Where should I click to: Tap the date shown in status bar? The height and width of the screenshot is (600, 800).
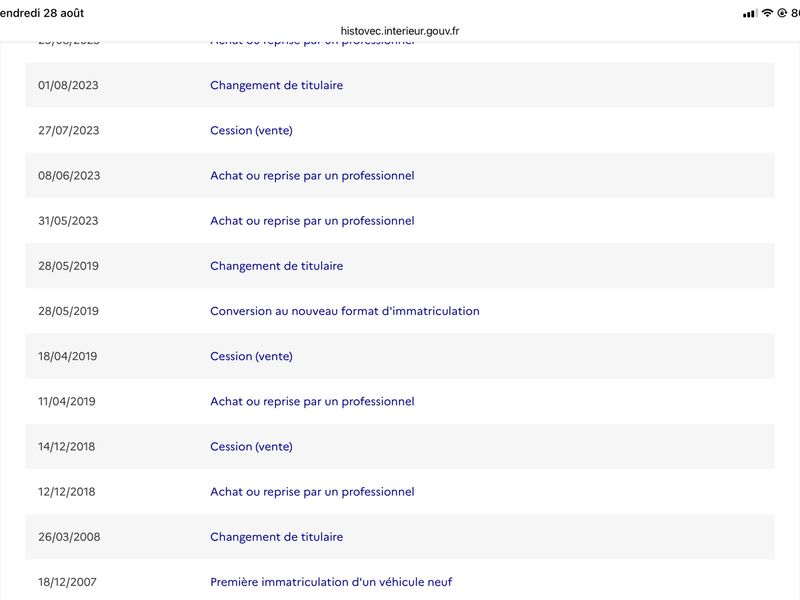point(42,13)
